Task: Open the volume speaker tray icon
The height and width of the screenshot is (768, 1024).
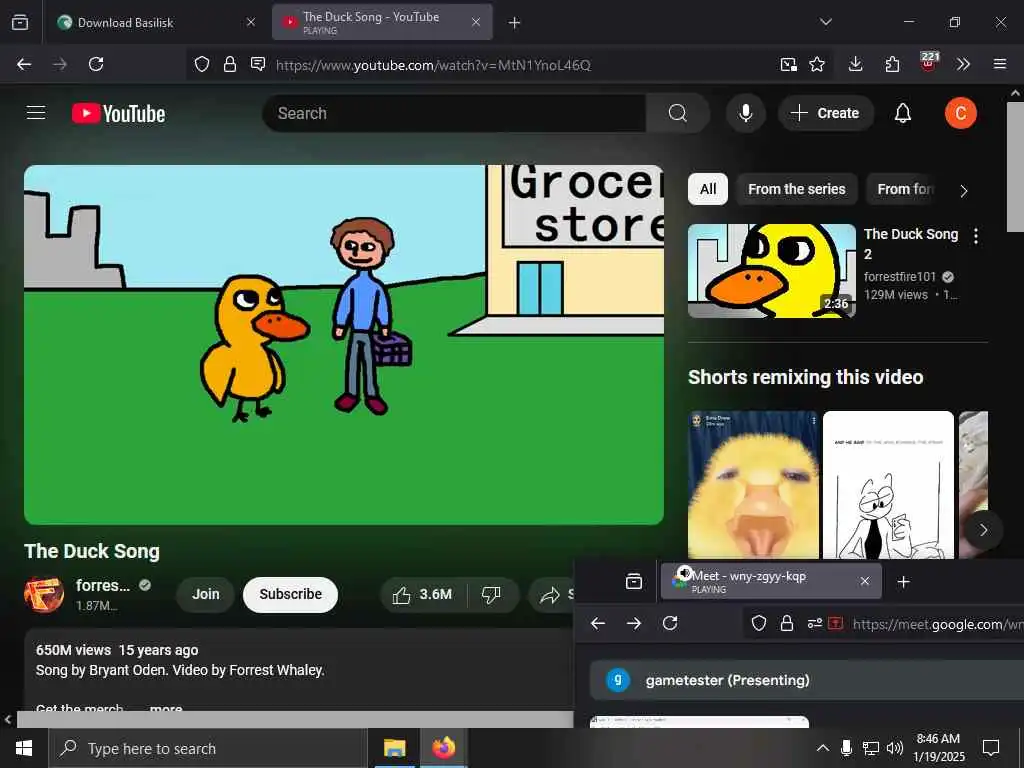Action: click(895, 748)
